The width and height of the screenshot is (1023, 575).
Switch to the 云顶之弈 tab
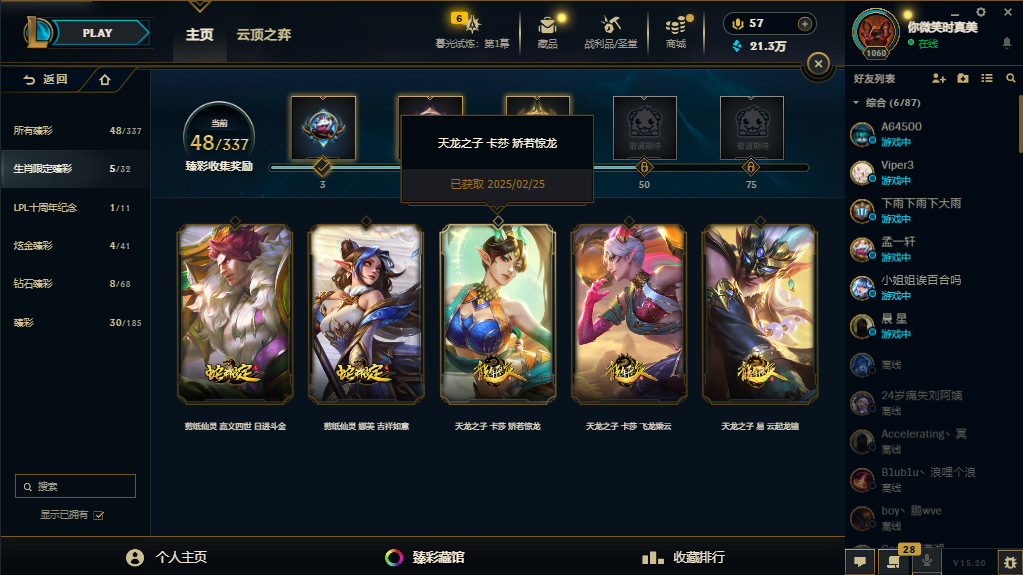point(264,35)
